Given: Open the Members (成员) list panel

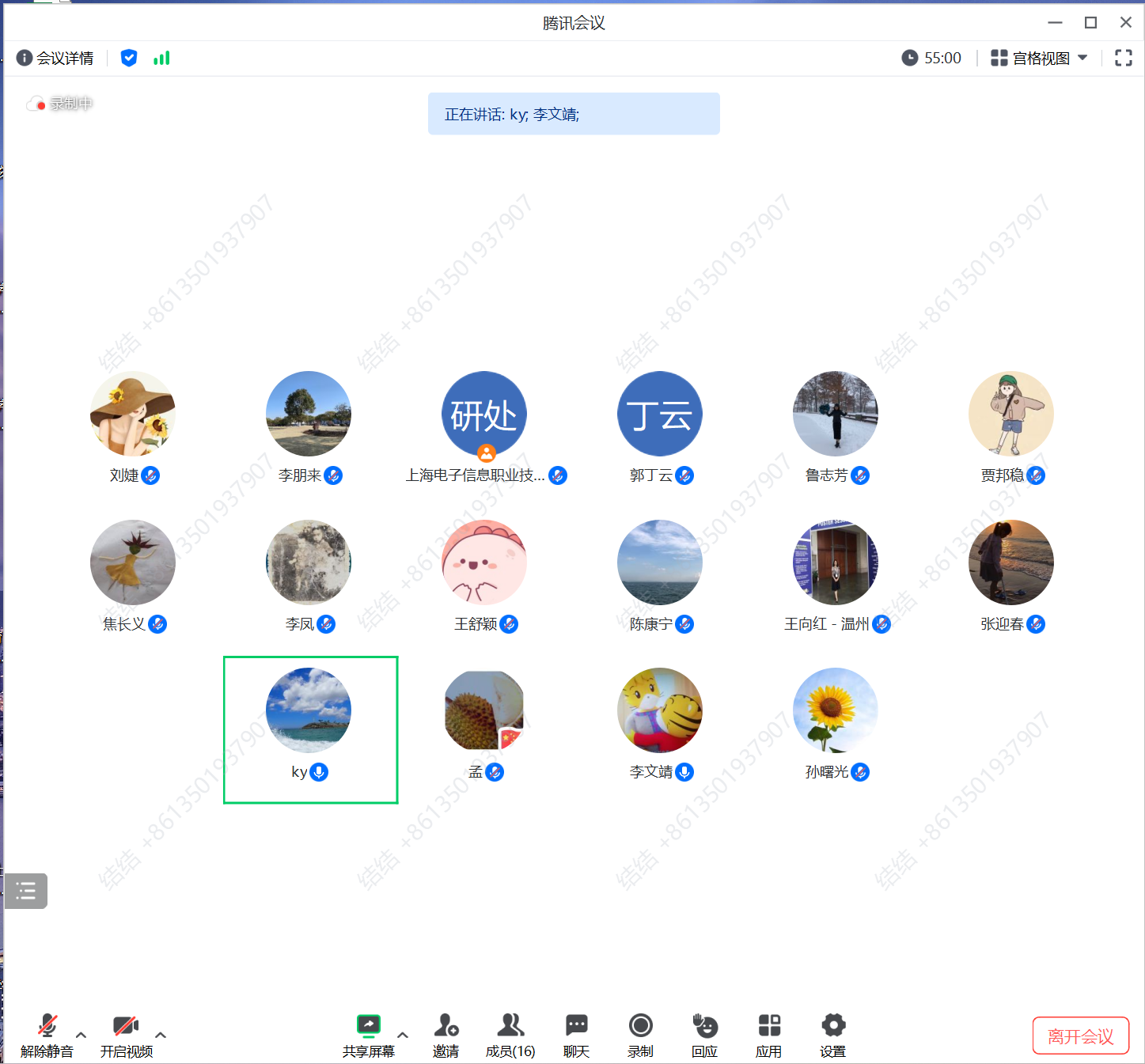Looking at the screenshot, I should 510,1027.
